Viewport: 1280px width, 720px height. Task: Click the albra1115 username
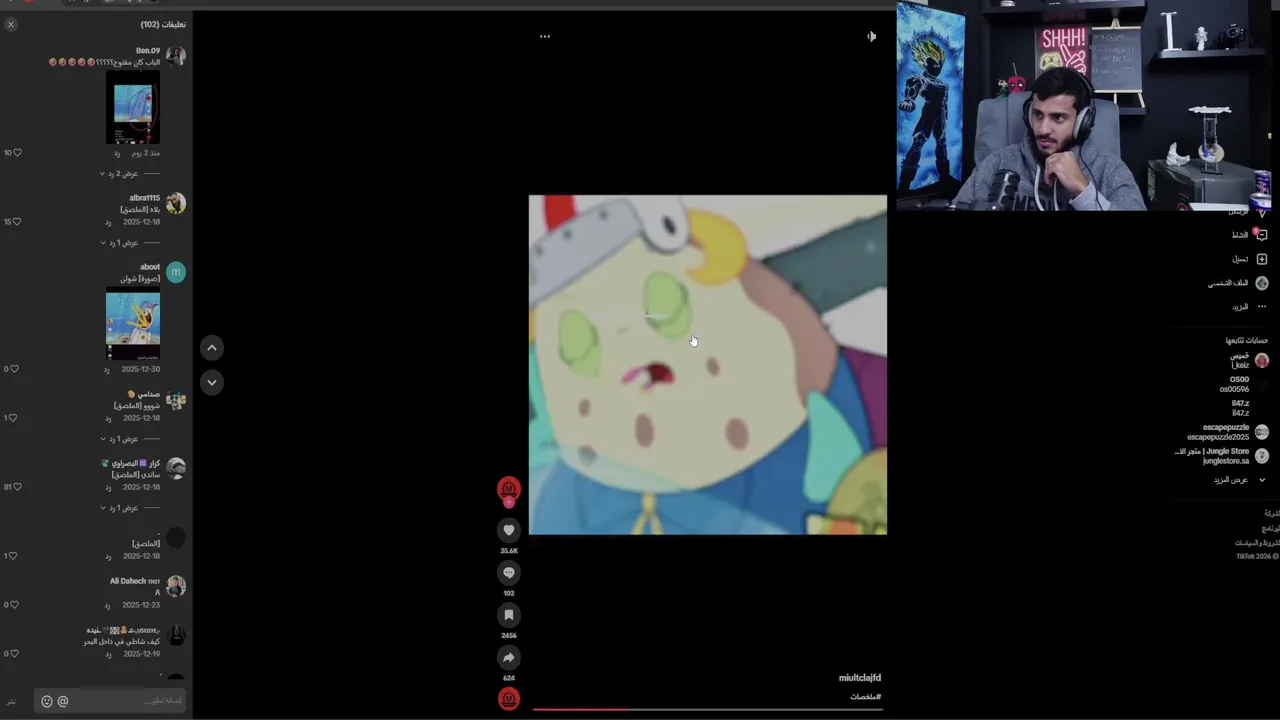click(144, 198)
